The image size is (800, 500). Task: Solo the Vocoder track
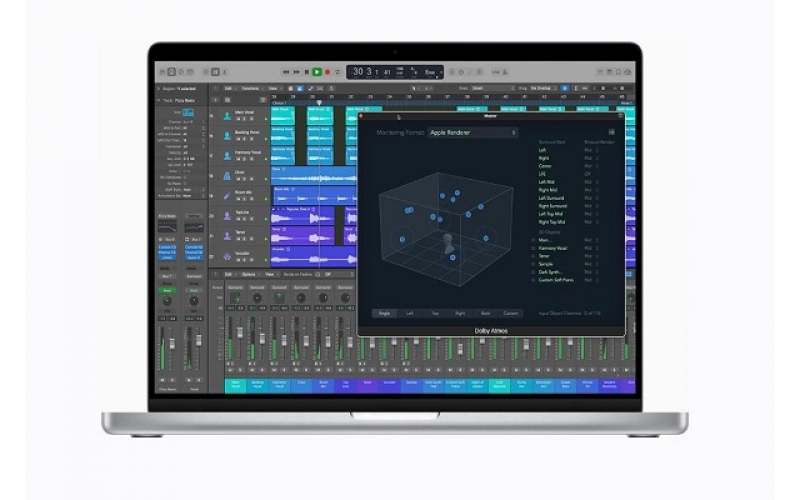pos(244,260)
